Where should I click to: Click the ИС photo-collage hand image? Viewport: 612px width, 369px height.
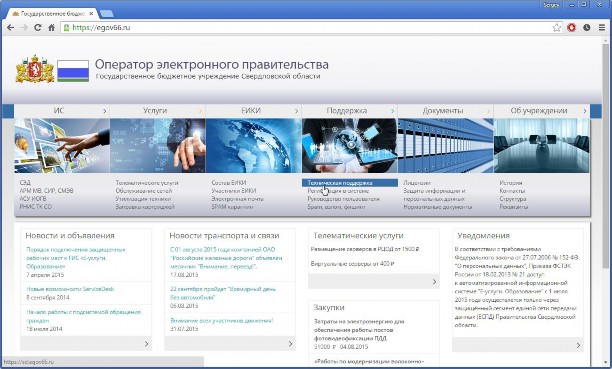coord(62,146)
